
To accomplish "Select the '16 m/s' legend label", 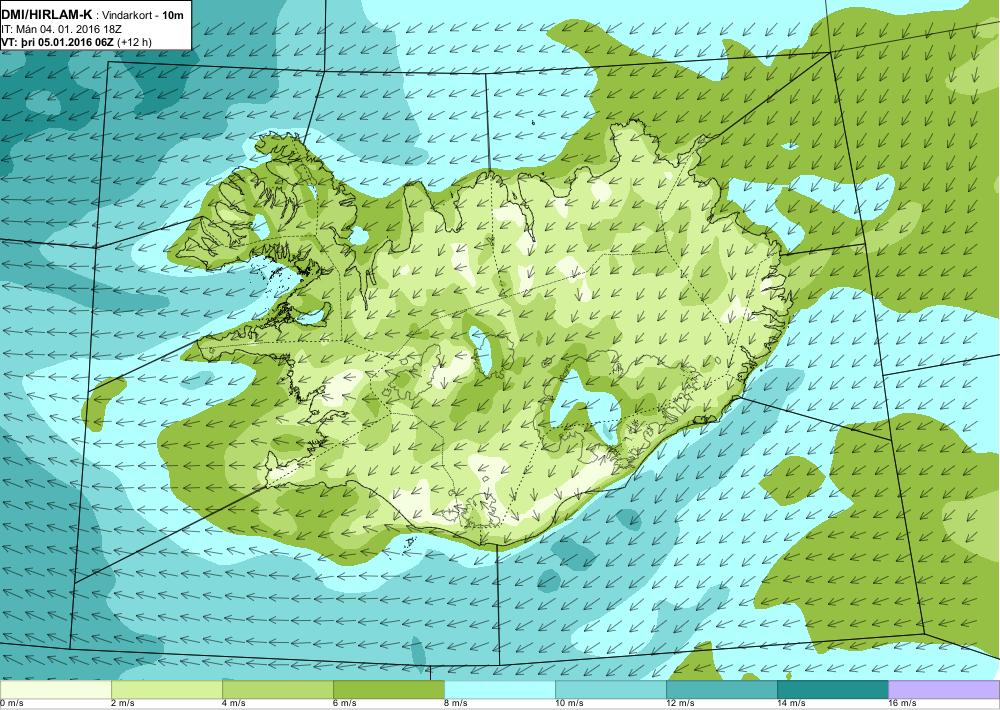I will 902,704.
